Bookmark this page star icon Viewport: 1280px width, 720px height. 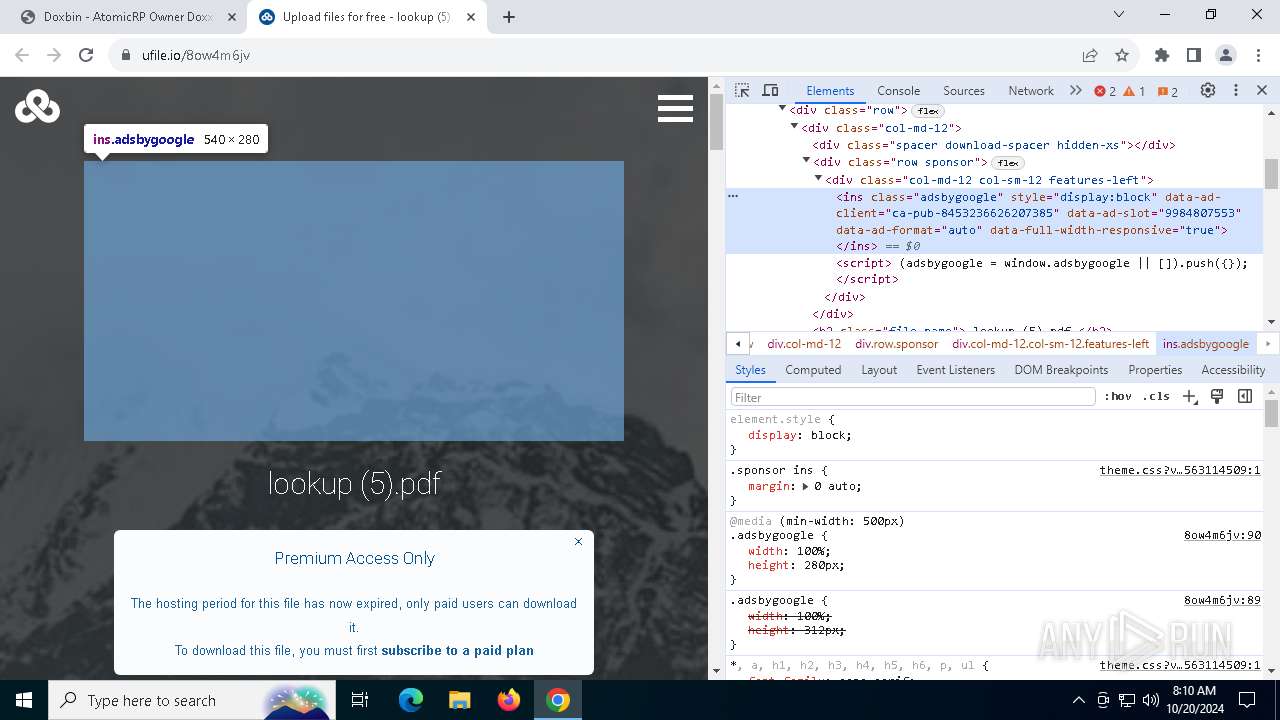pyautogui.click(x=1122, y=55)
